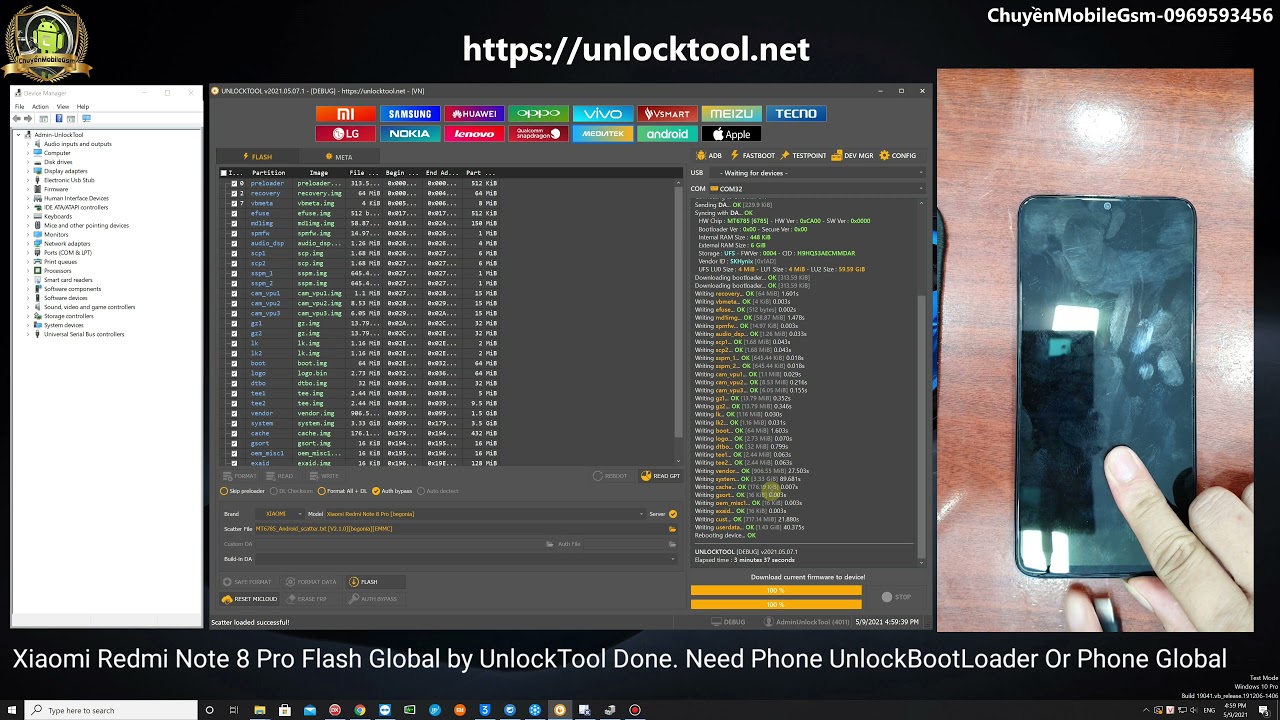Screen dimensions: 1280x720
Task: Select the Samsung brand logo
Action: 410,114
